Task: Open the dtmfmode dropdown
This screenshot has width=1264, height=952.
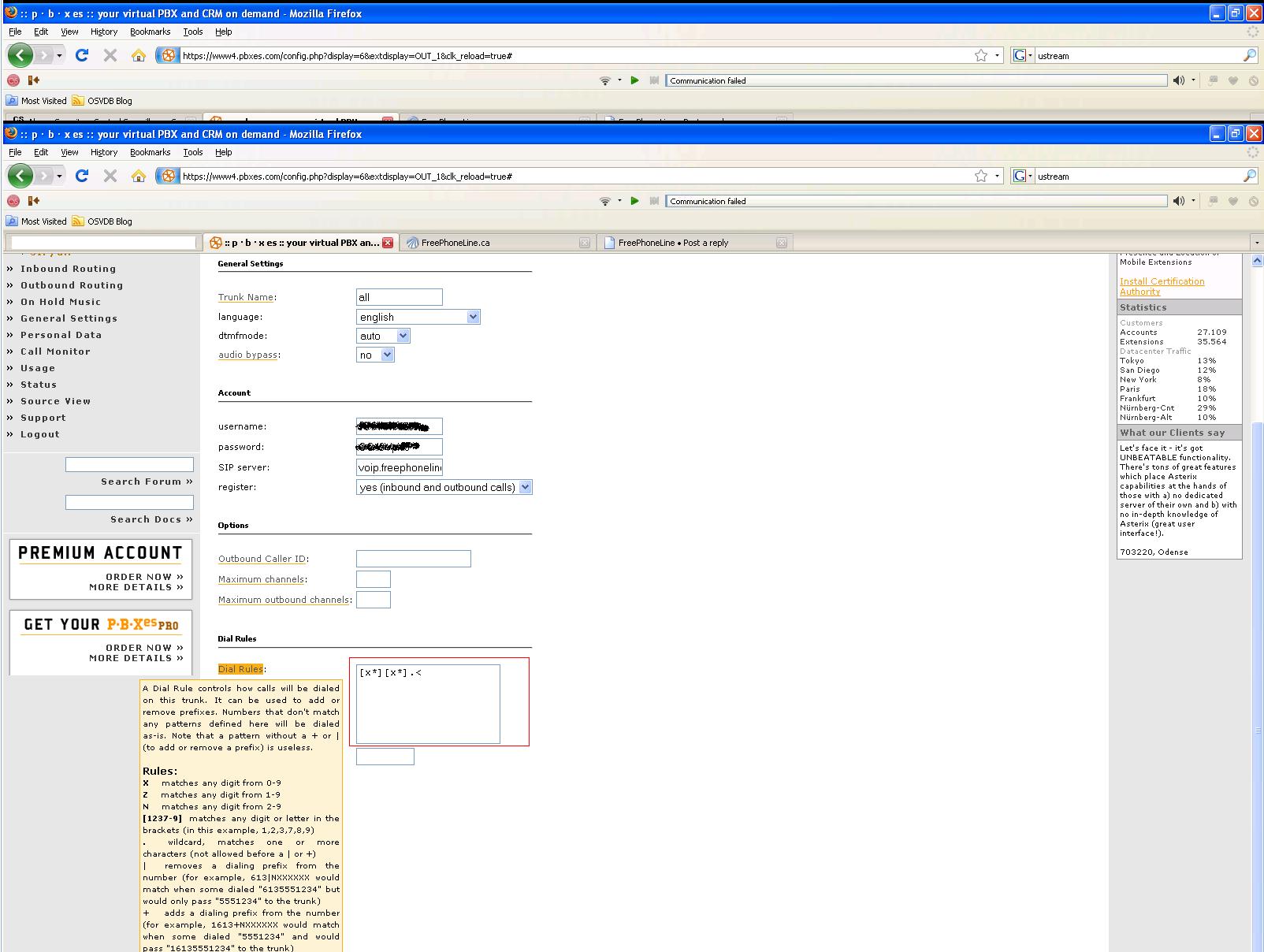Action: [383, 336]
